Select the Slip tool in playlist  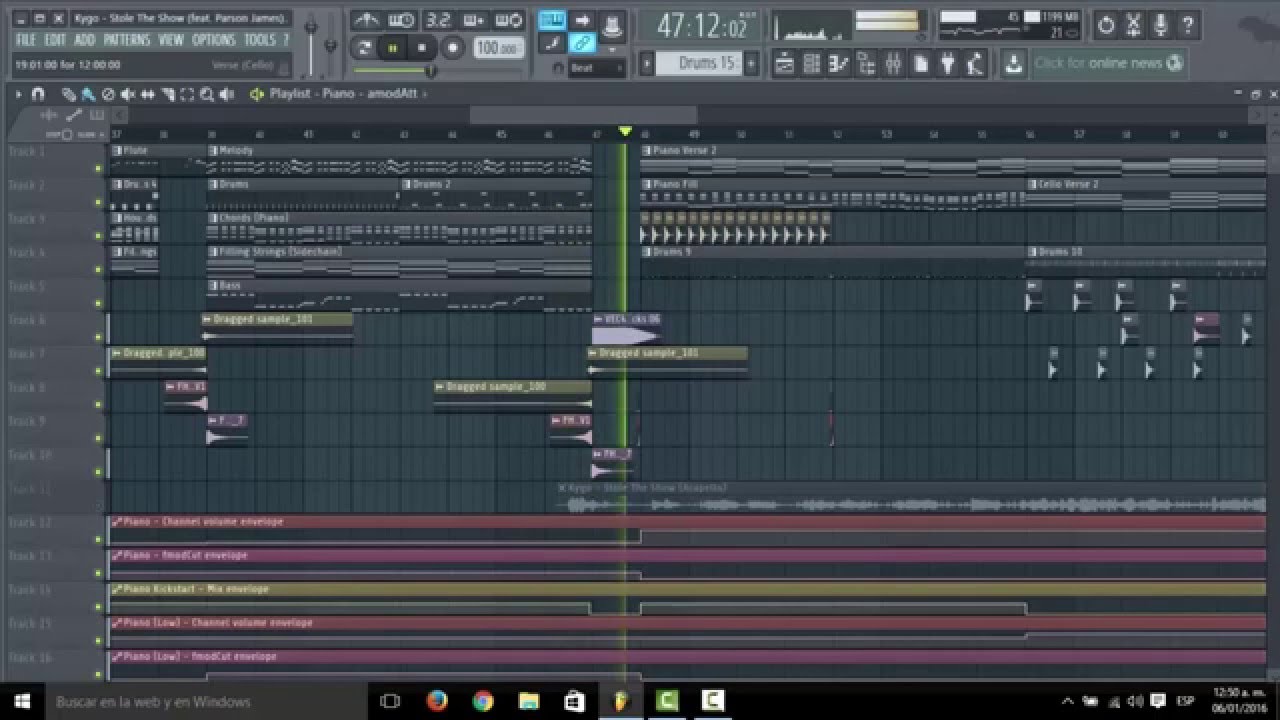148,94
